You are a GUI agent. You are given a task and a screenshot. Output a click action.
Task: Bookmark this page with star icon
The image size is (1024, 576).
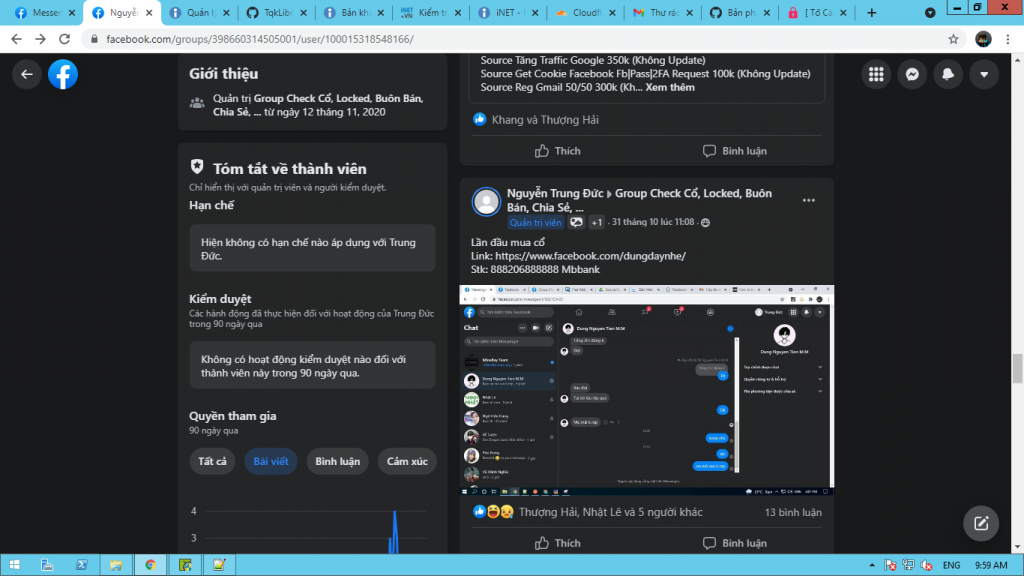click(953, 39)
